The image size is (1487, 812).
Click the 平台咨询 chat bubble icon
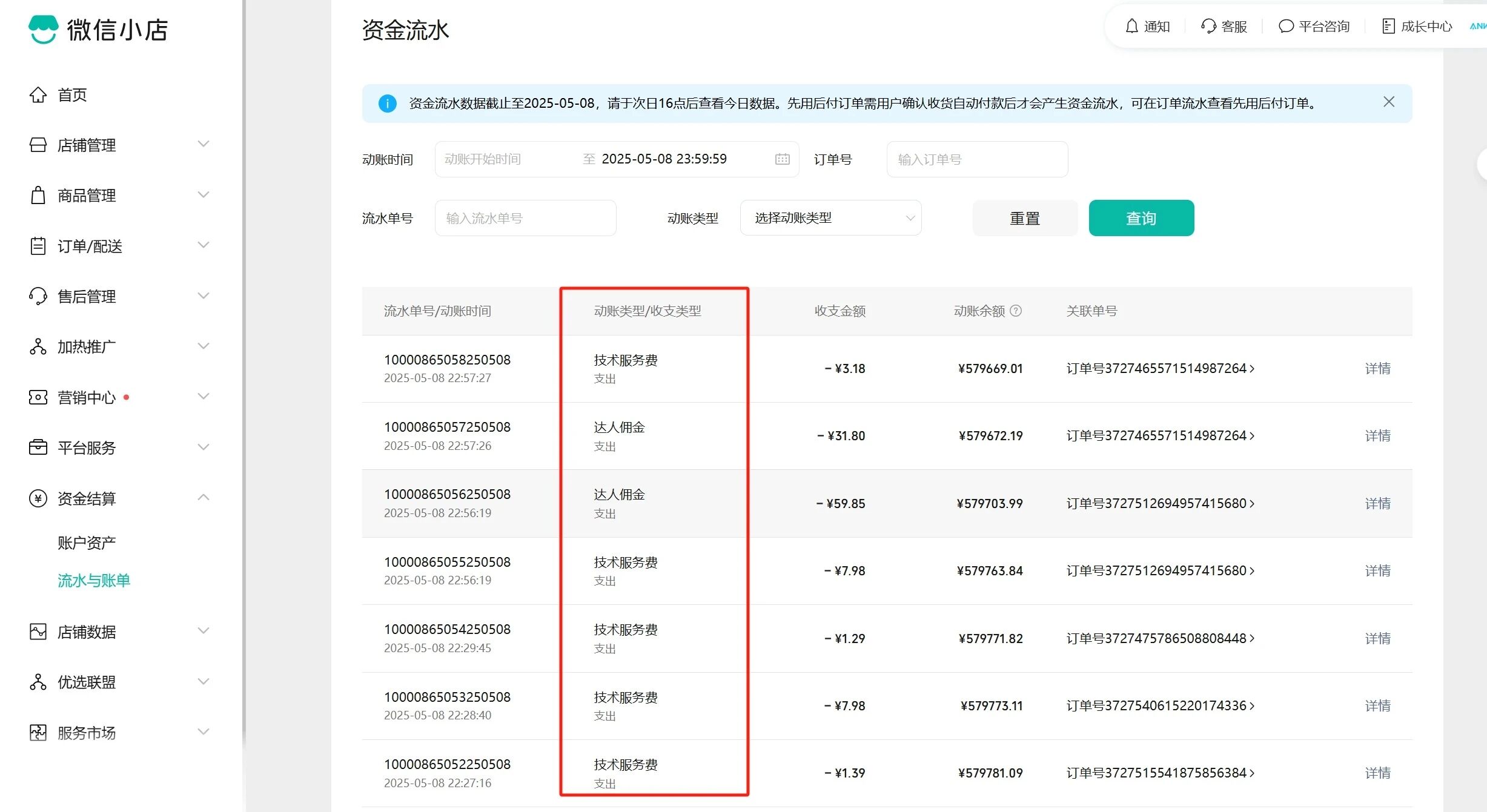(1285, 27)
